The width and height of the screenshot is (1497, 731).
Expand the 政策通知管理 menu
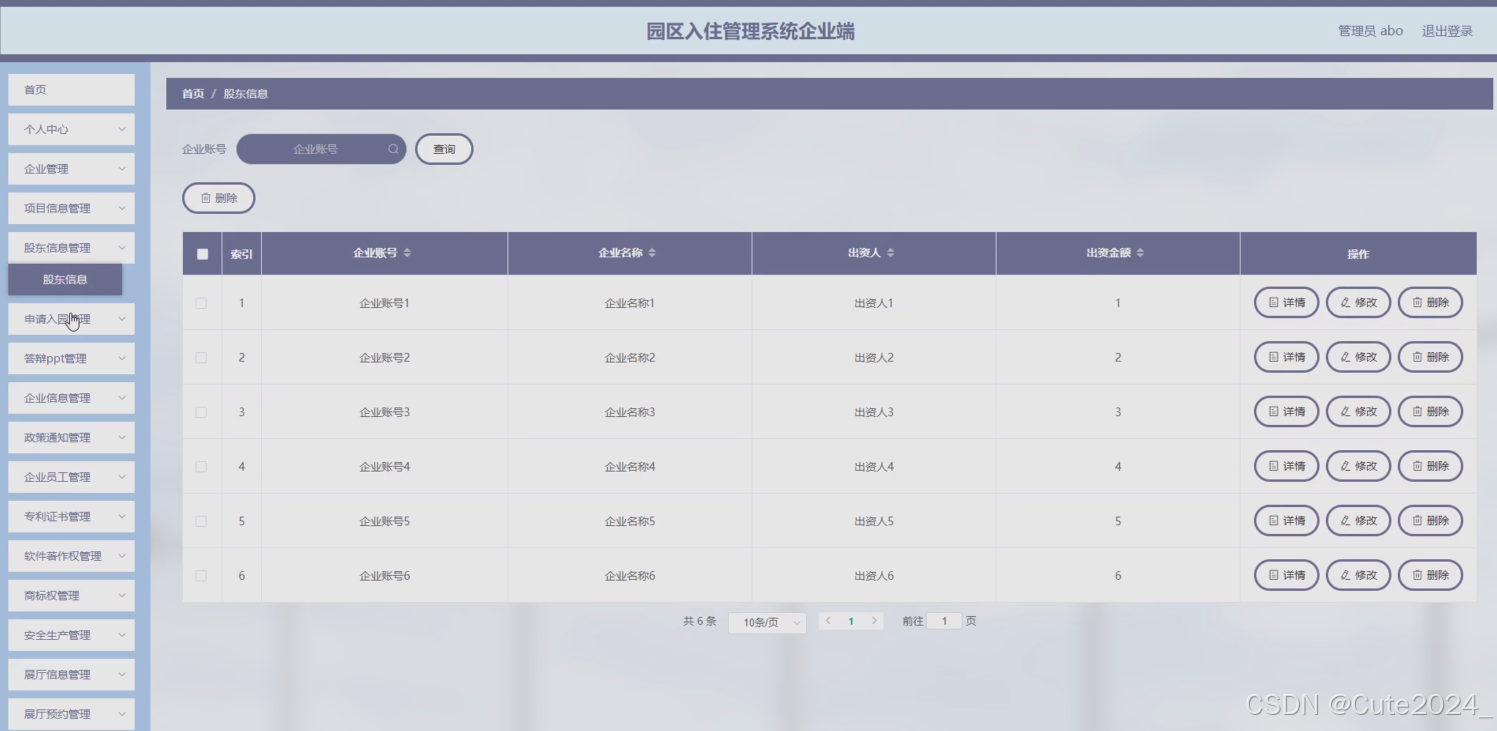pos(70,437)
